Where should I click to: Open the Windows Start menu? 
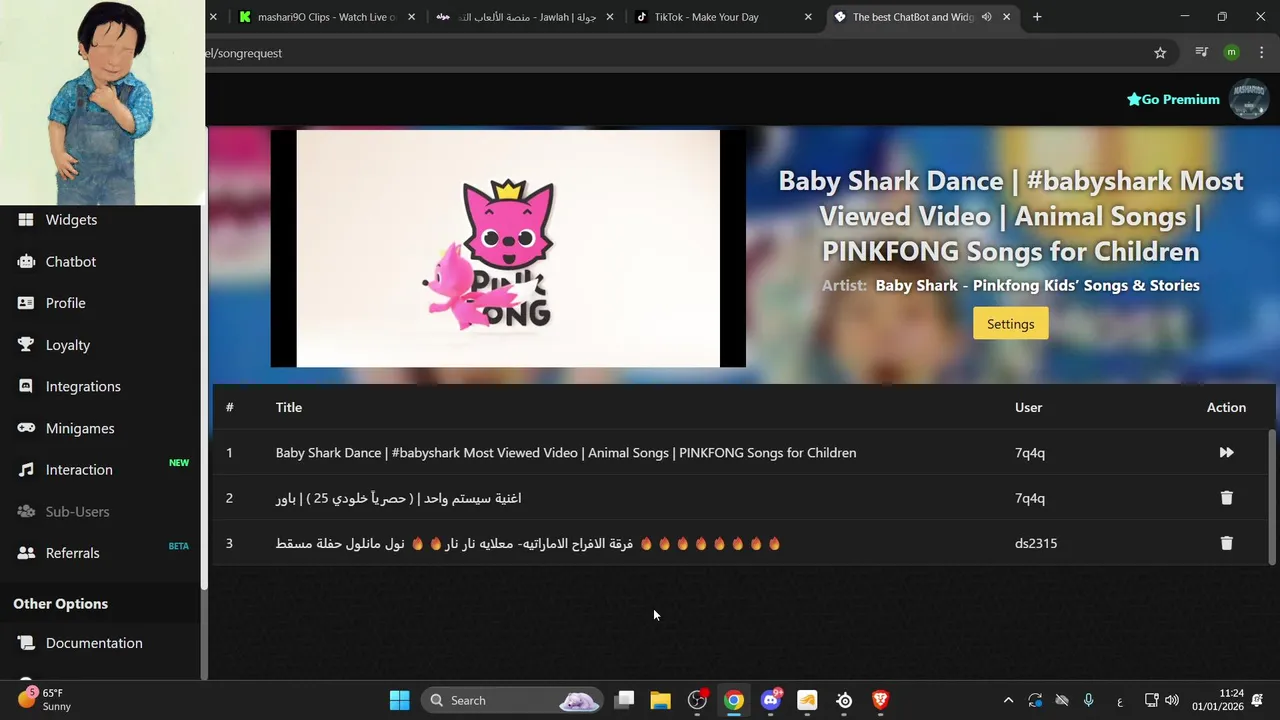399,700
